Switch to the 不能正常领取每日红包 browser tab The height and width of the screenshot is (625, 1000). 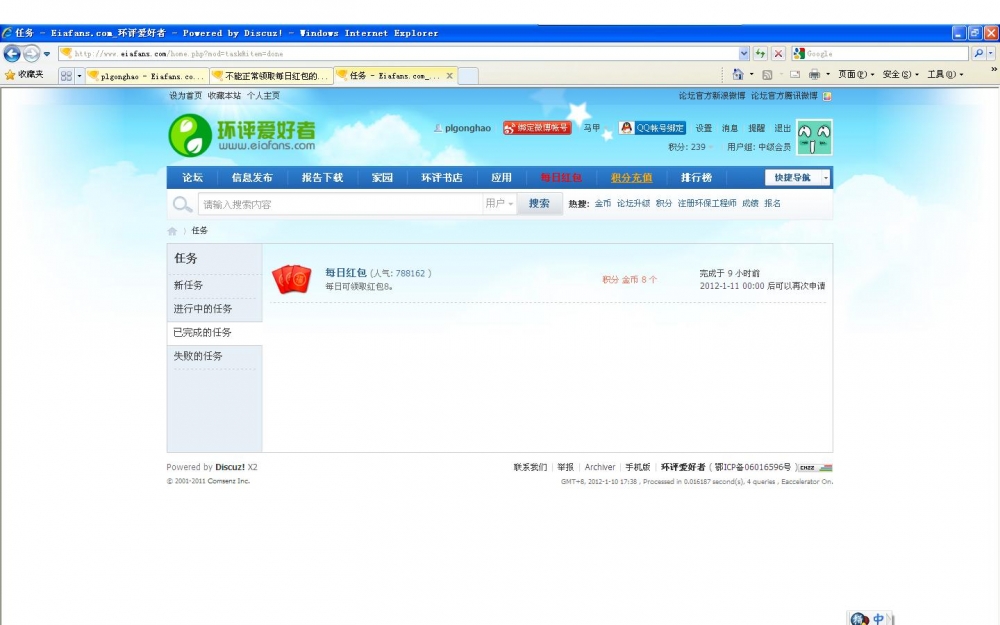pos(270,76)
